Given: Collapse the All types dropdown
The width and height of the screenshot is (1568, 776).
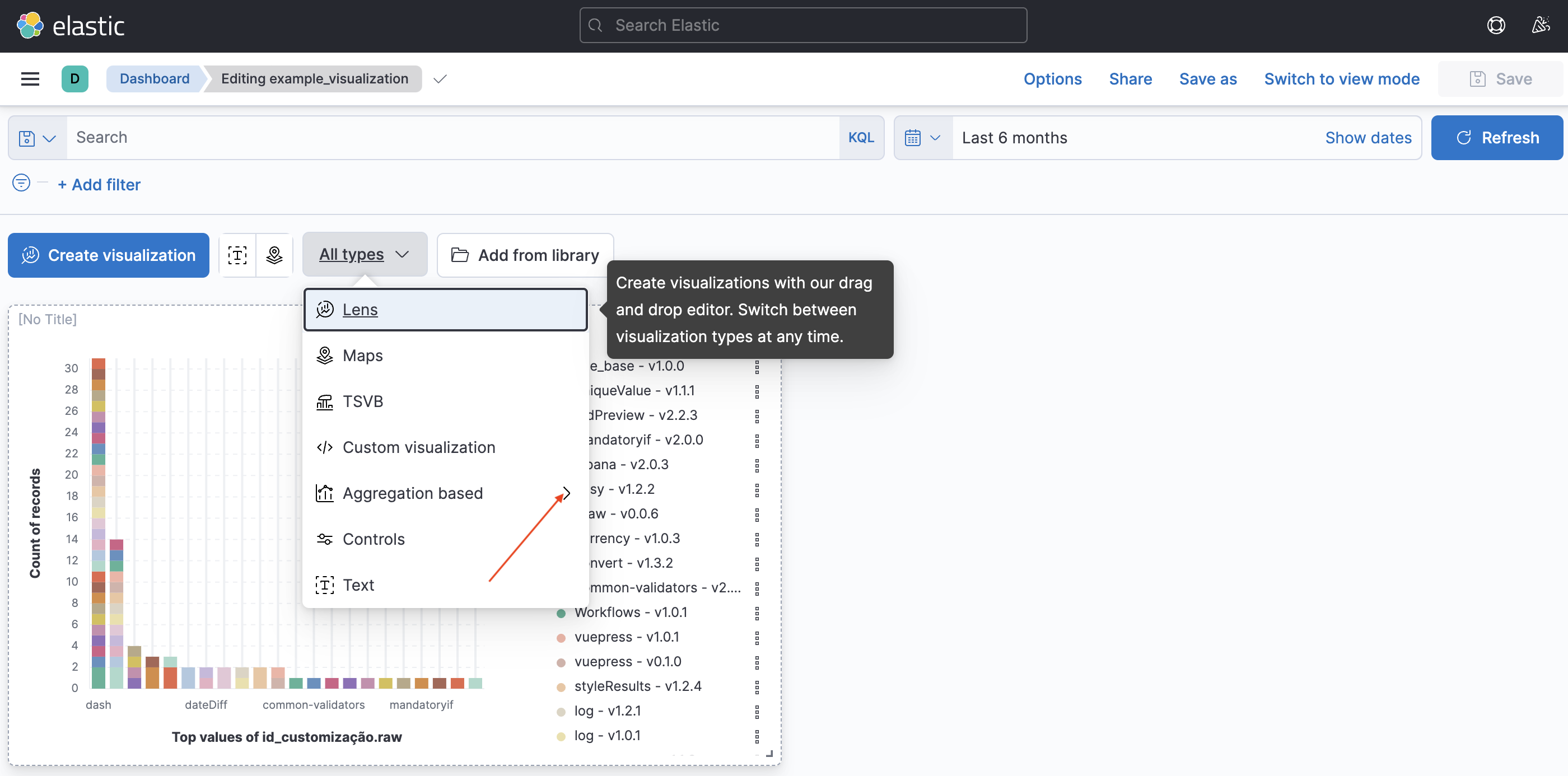Looking at the screenshot, I should click(365, 254).
